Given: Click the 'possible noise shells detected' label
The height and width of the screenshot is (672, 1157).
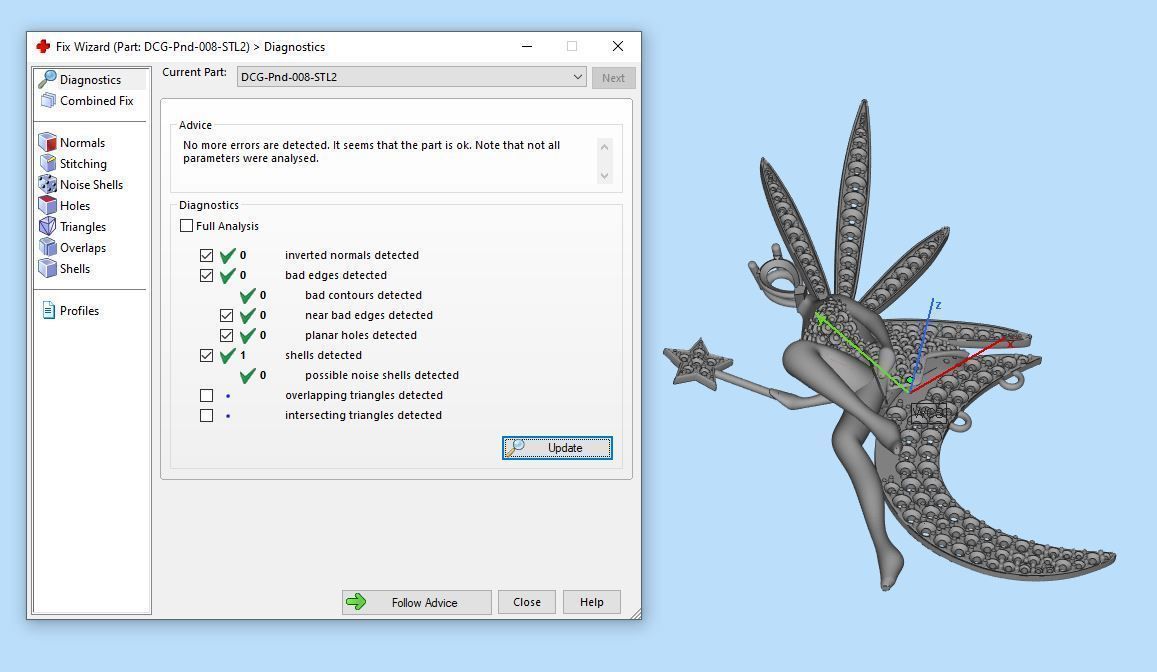Looking at the screenshot, I should [x=381, y=375].
